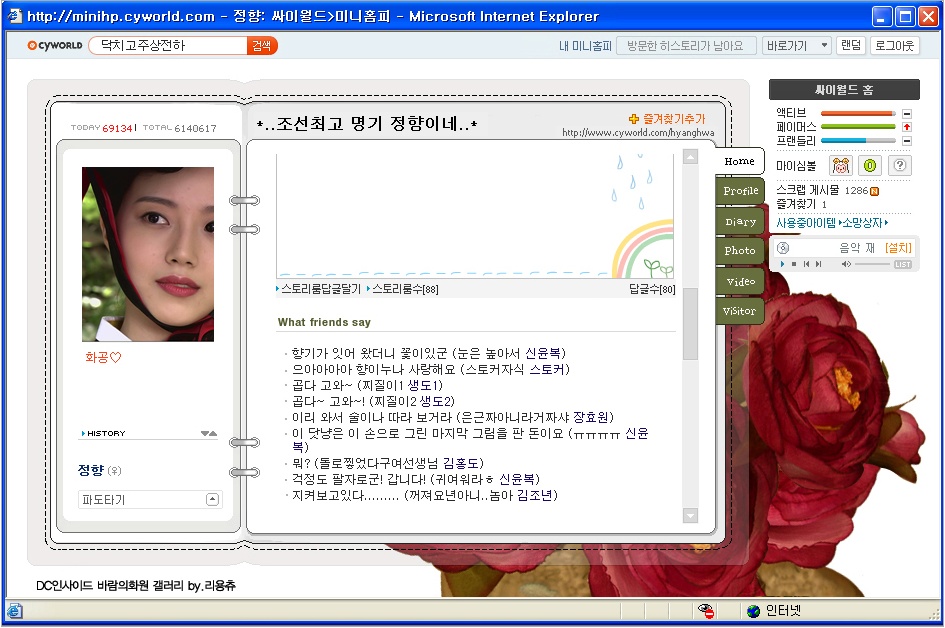Viewport: 945px width, 628px height.
Task: Click the content scrollbar down arrow
Action: 691,515
